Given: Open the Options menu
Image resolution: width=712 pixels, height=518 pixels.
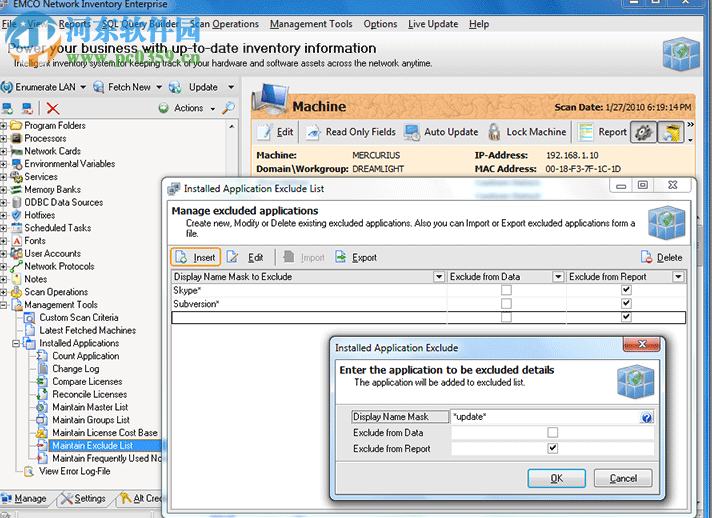Looking at the screenshot, I should pyautogui.click(x=380, y=24).
